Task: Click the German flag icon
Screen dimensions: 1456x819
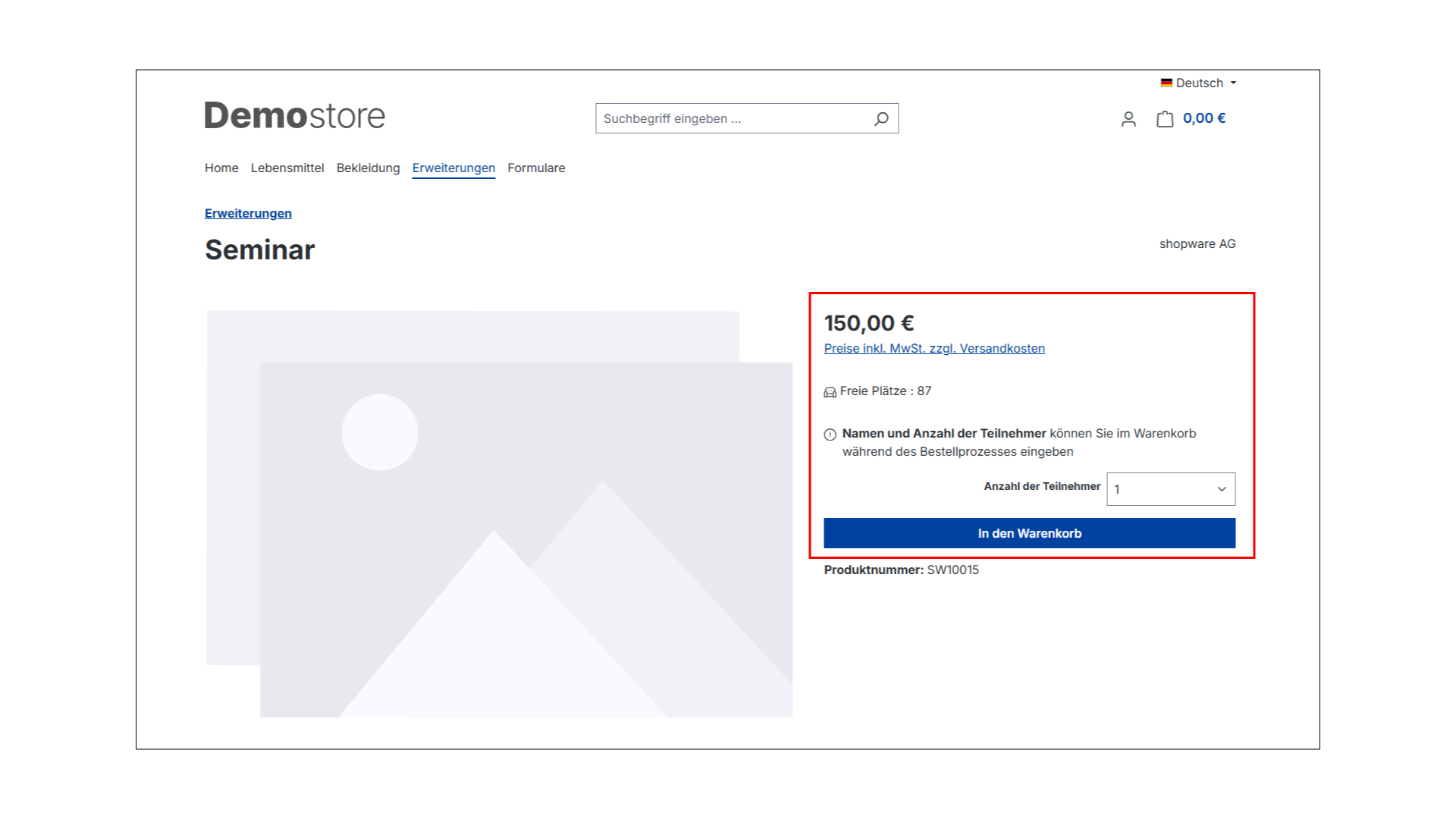Action: (1166, 83)
